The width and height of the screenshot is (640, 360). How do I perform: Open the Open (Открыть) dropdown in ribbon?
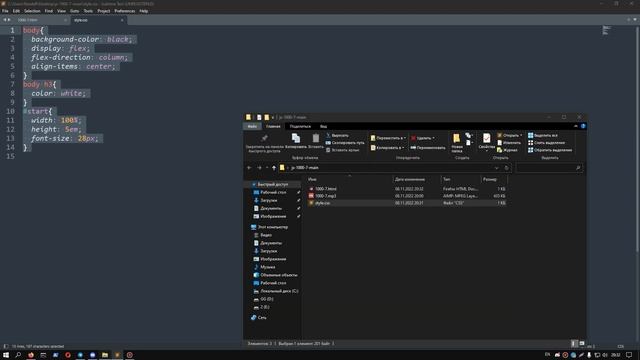click(510, 136)
